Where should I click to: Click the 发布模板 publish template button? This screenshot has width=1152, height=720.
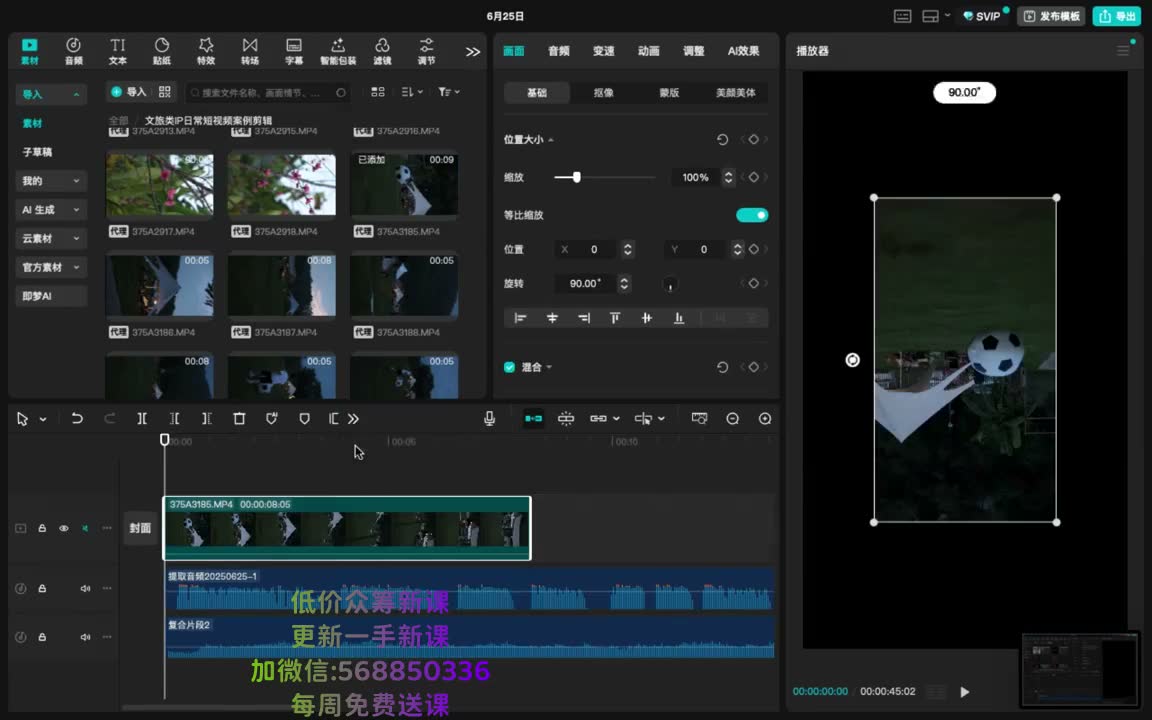[x=1052, y=16]
